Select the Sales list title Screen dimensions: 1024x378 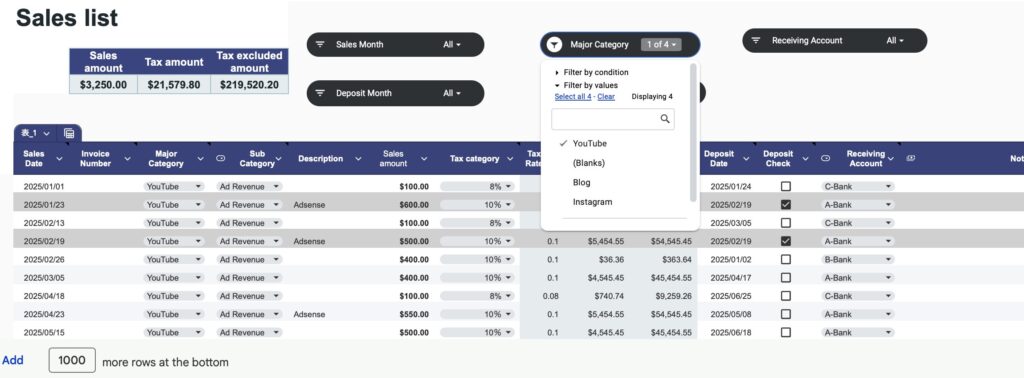(67, 18)
